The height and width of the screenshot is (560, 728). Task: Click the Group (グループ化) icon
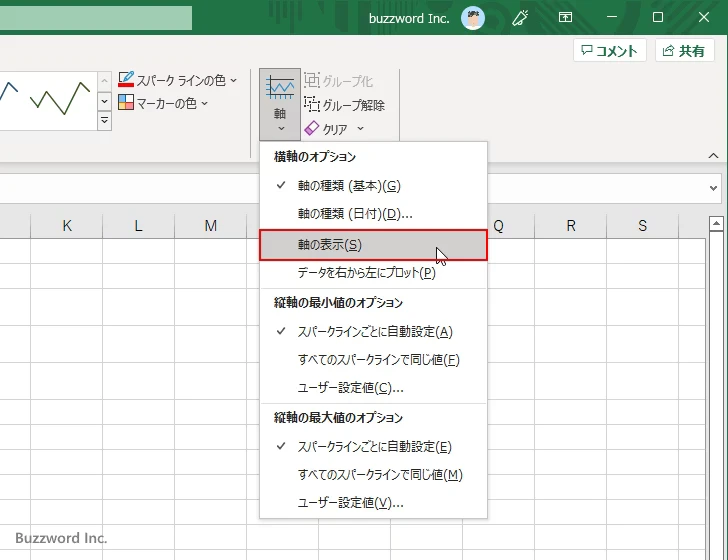(x=312, y=81)
